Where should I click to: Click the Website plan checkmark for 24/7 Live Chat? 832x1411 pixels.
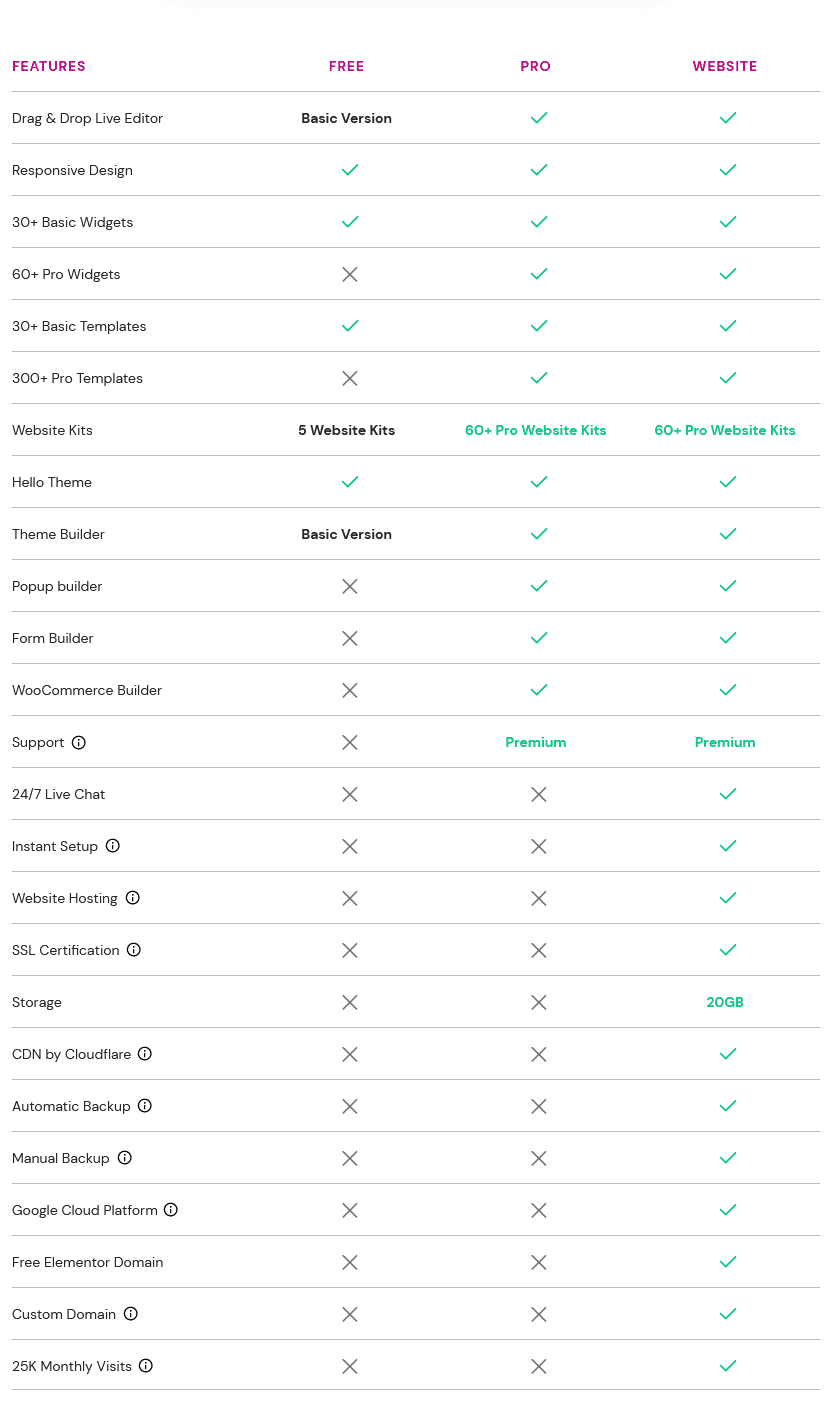728,794
